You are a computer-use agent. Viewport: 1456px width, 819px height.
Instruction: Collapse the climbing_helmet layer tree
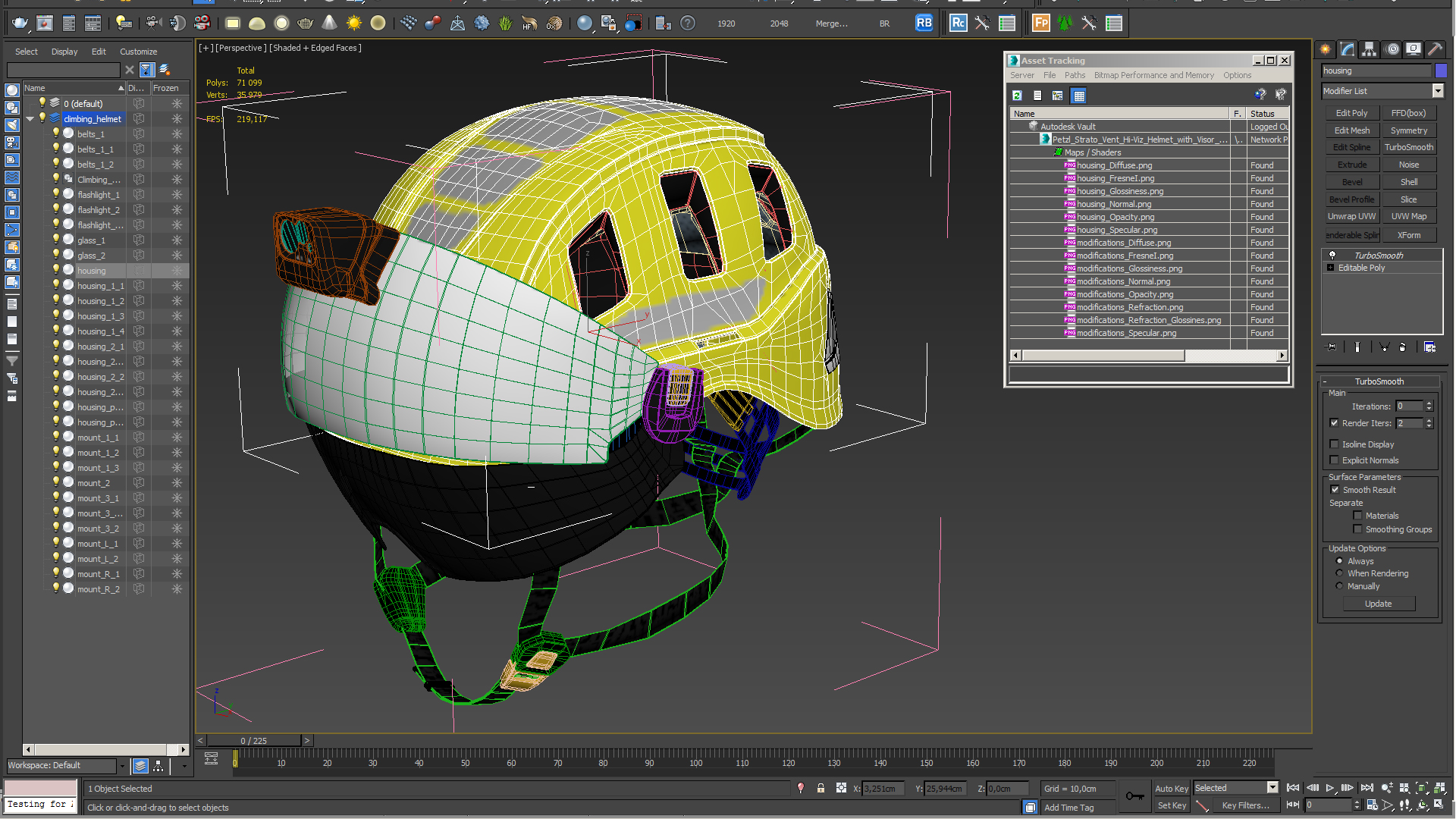pos(30,119)
